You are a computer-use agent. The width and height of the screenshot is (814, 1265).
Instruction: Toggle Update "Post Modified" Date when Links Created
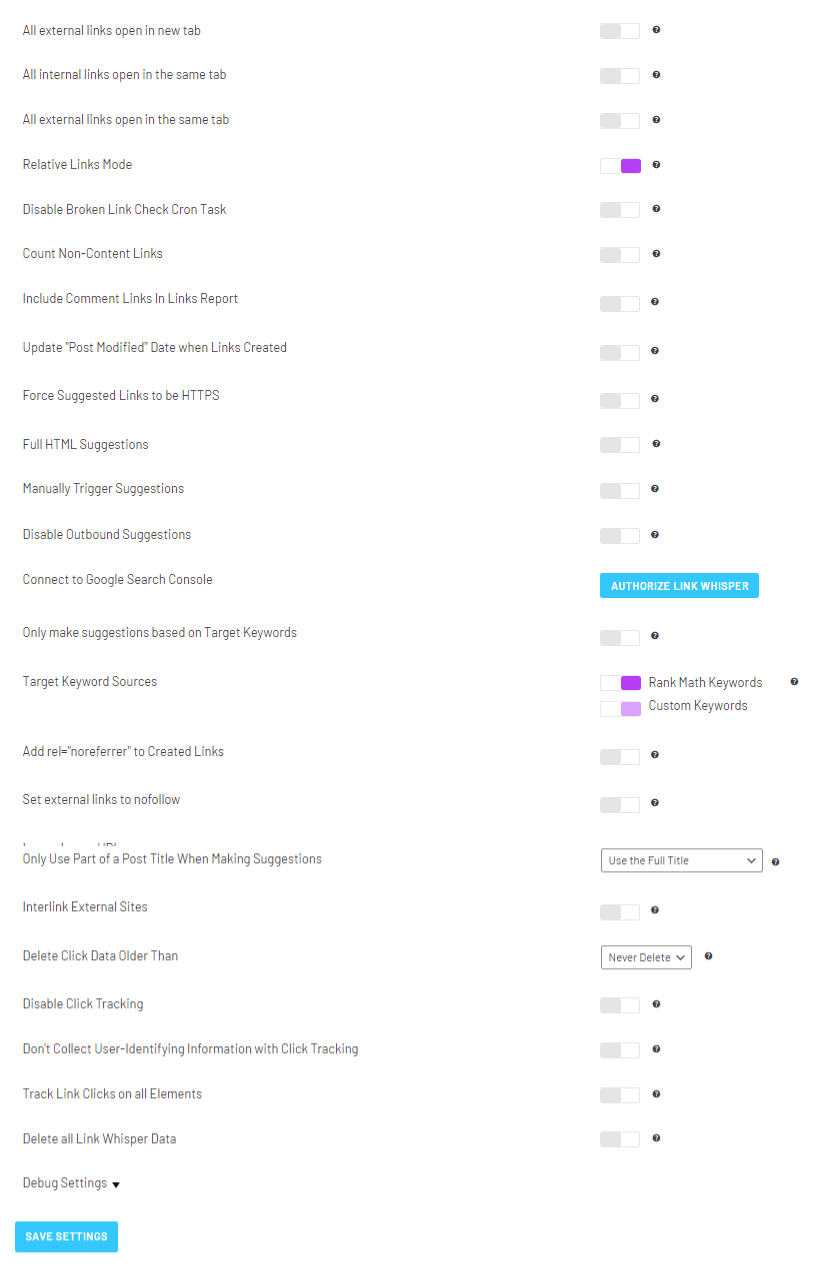[619, 352]
